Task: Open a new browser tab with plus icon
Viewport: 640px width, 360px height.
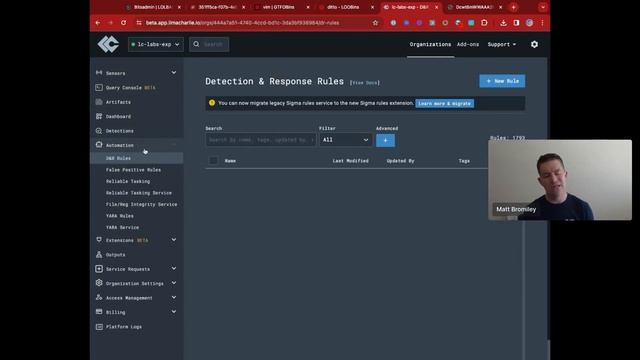Action: point(513,7)
